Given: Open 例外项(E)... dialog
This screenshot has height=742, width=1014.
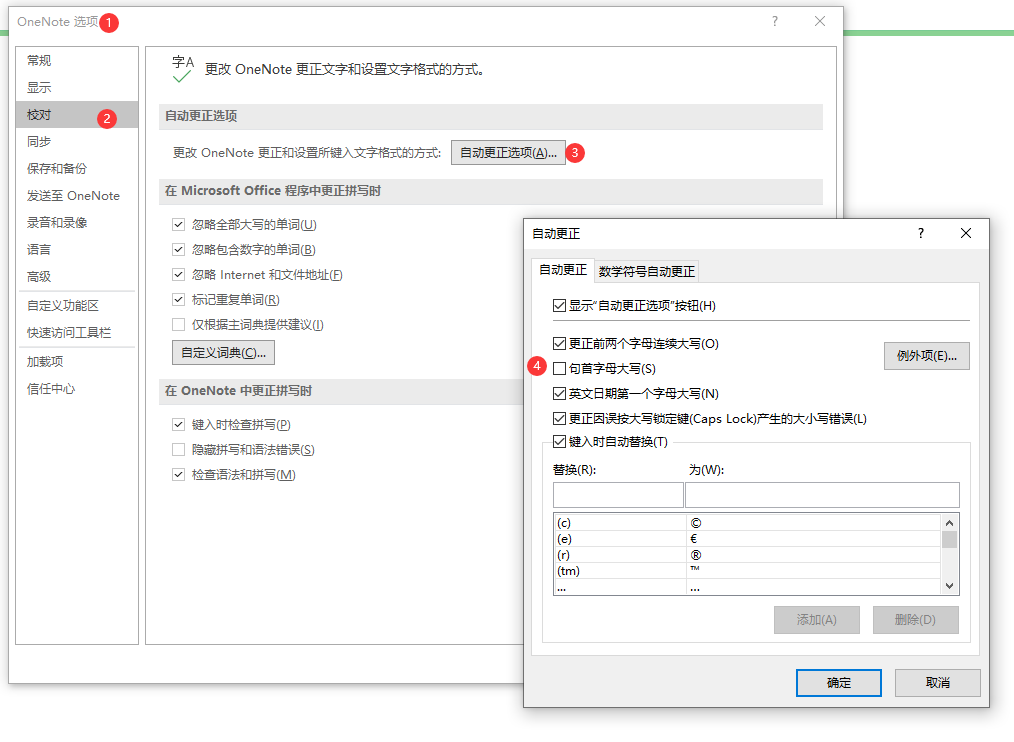Looking at the screenshot, I should [x=926, y=356].
